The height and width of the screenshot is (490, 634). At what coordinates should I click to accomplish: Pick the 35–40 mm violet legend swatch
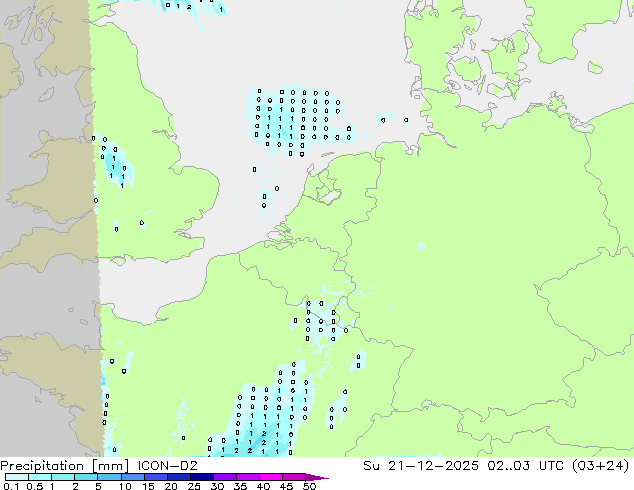tap(248, 477)
